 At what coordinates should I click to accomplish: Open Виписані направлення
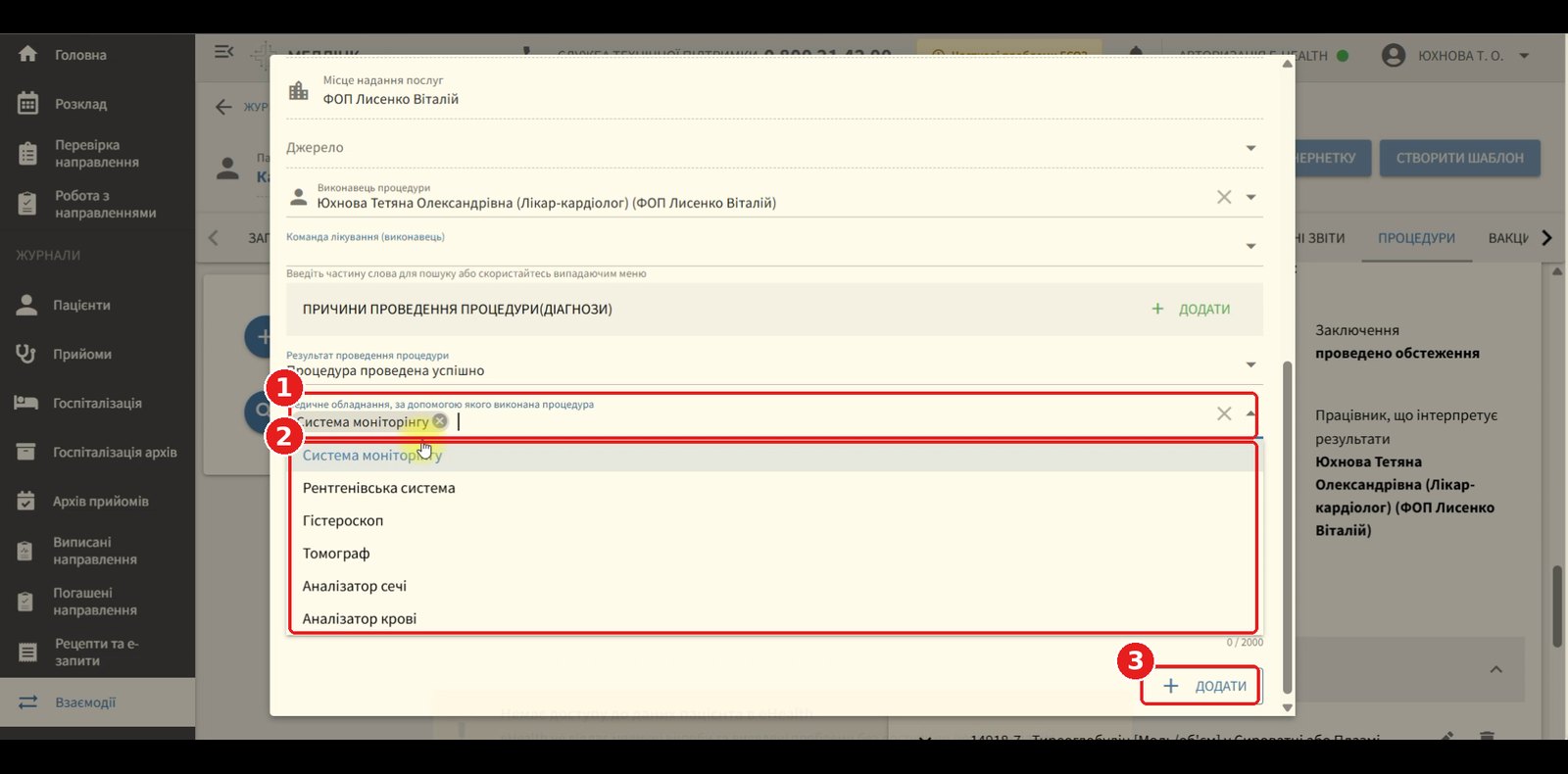[97, 551]
